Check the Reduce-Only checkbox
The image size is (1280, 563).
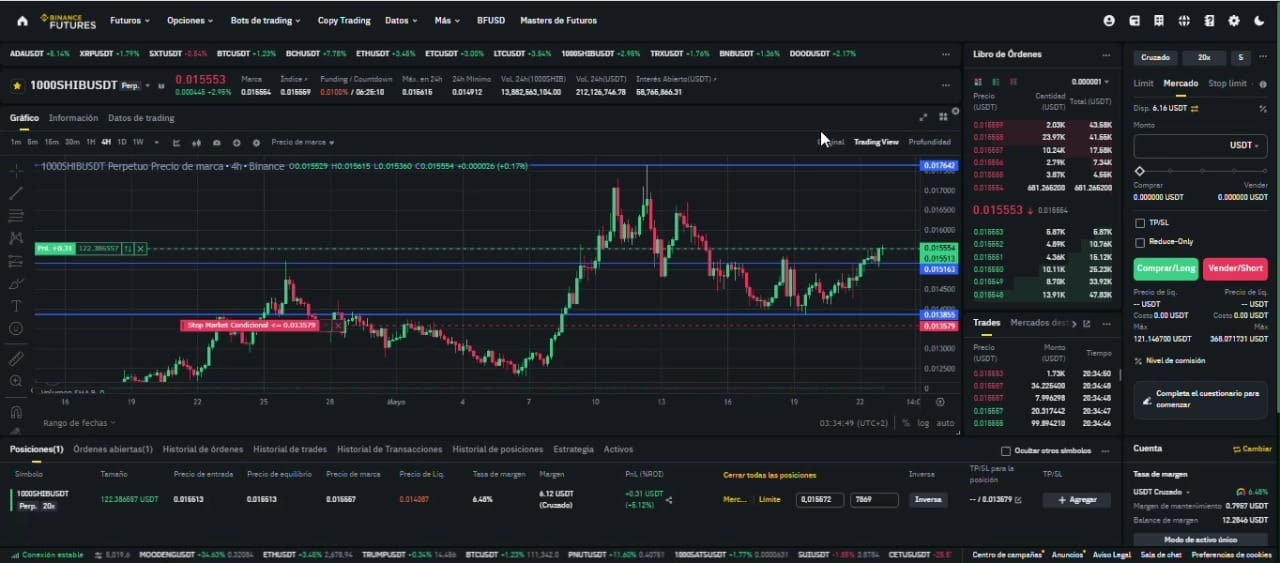pos(1140,242)
